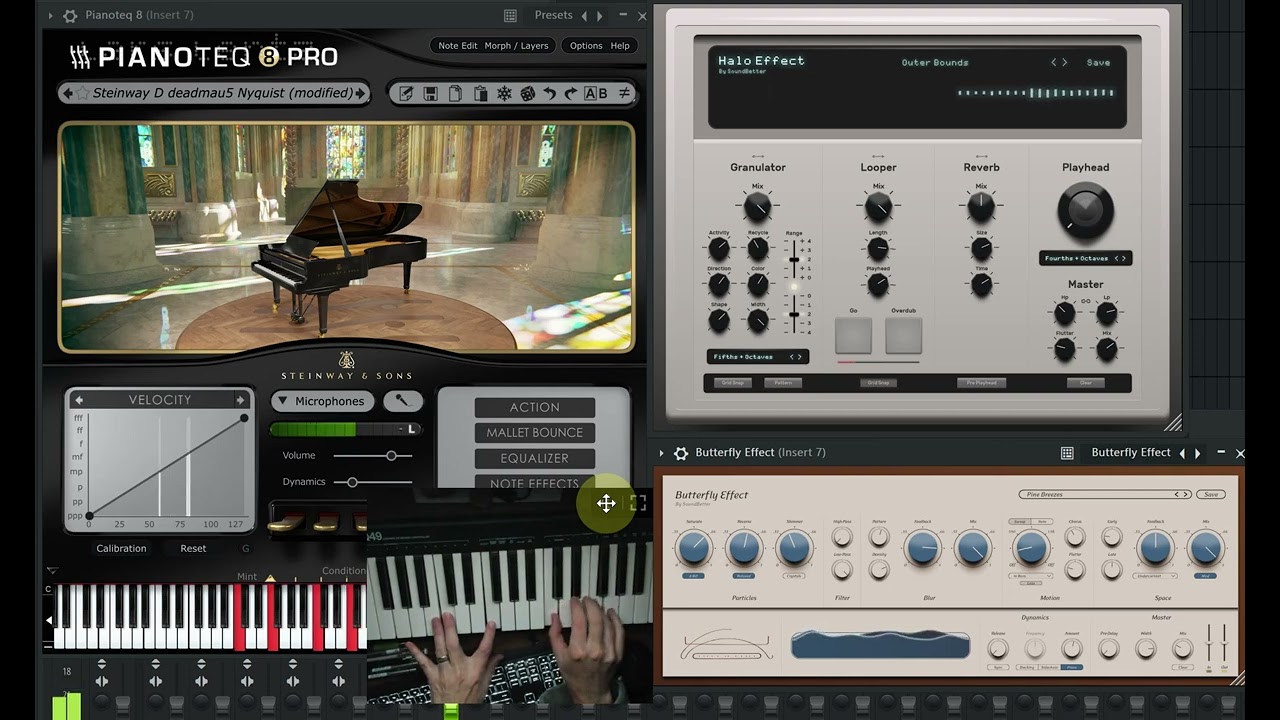Image resolution: width=1280 pixels, height=720 pixels.
Task: Open the EQUALIZER panel button
Action: pos(535,458)
